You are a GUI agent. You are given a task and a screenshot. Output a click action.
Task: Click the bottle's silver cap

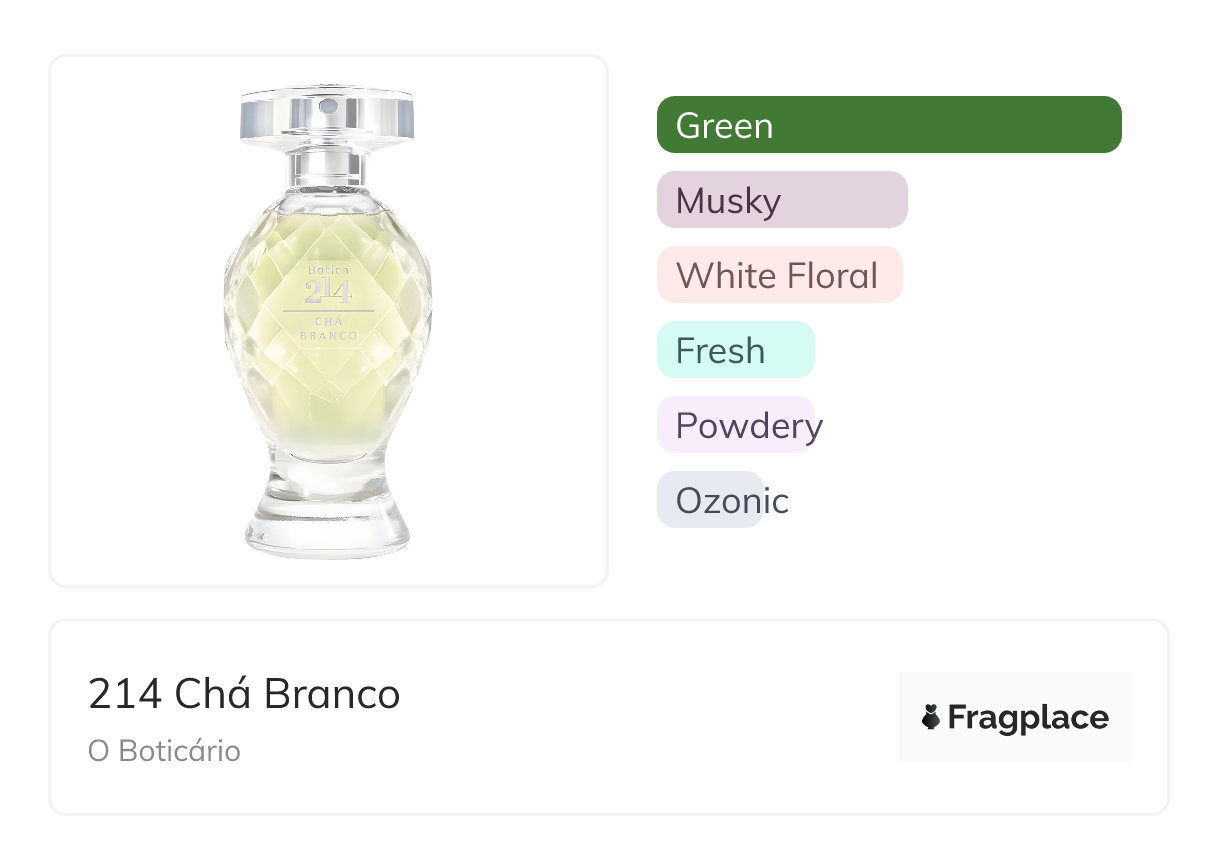(327, 115)
